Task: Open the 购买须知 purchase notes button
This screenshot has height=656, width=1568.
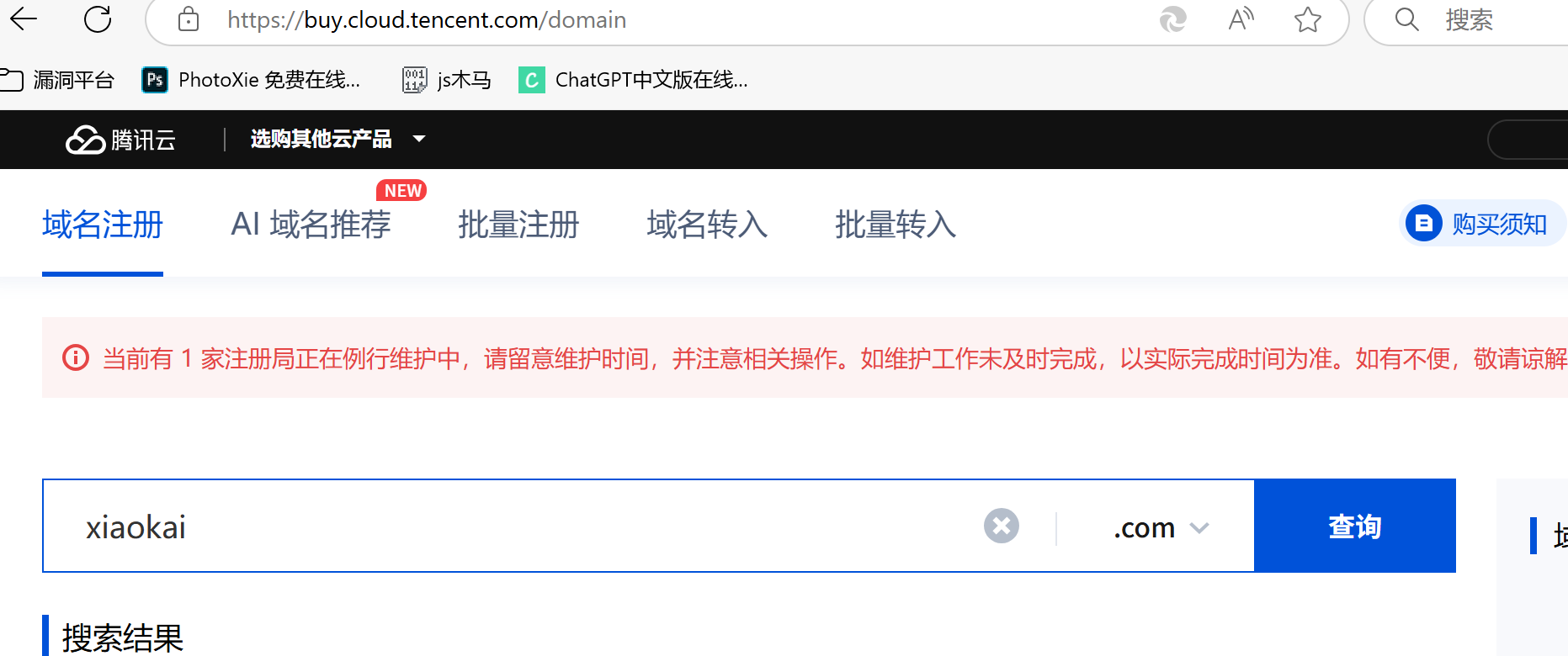Action: [1481, 224]
